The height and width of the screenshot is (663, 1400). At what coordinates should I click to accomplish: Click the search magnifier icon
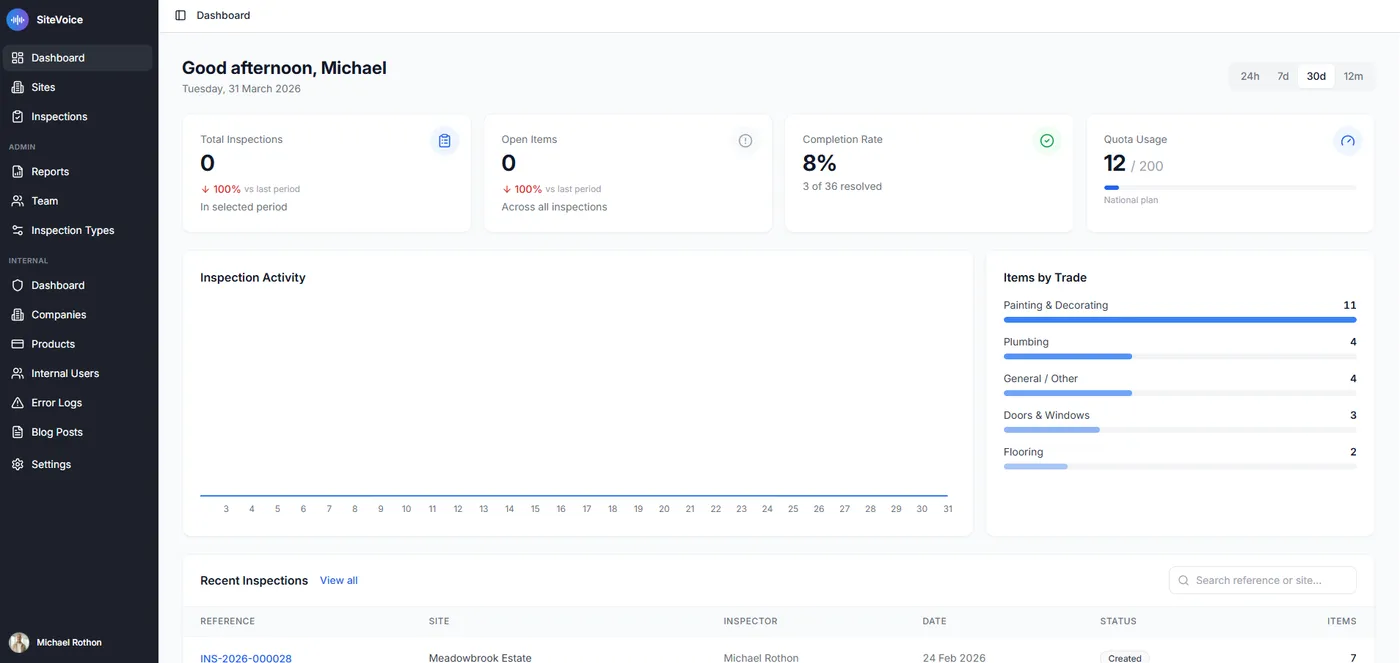(x=1184, y=580)
